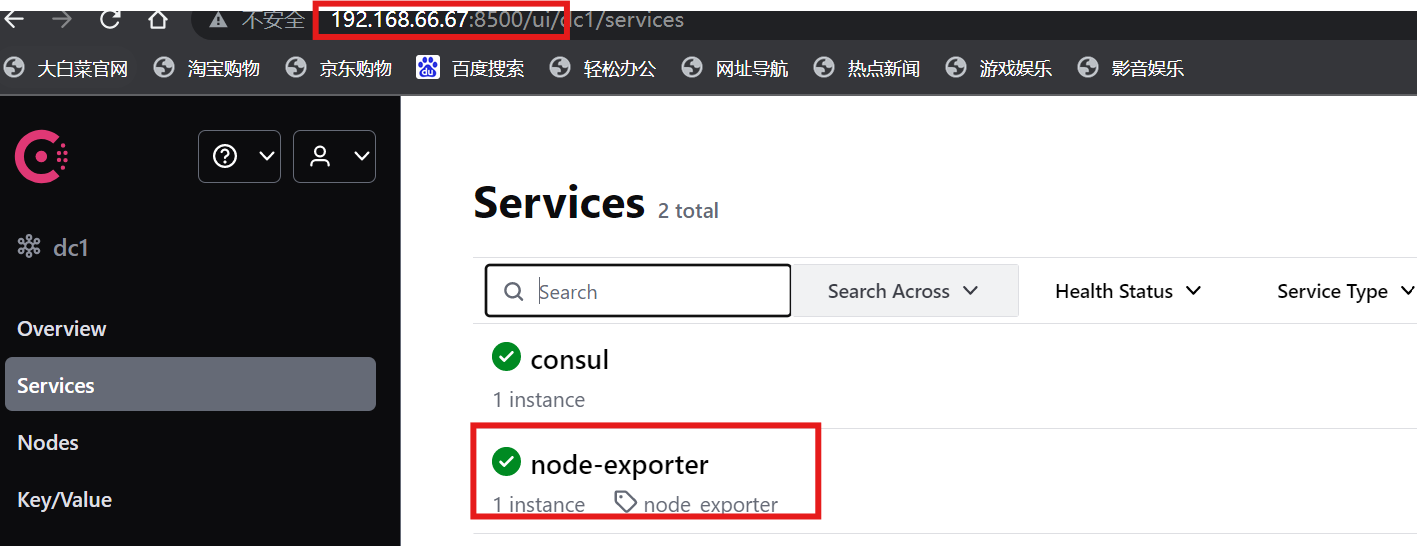The width and height of the screenshot is (1417, 546).
Task: Click the Services page heading
Action: [559, 203]
